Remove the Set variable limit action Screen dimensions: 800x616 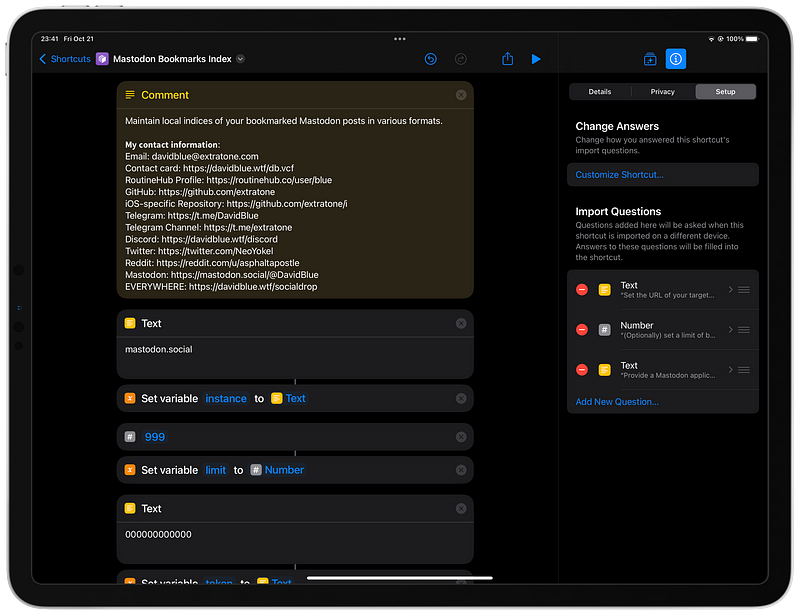click(461, 470)
